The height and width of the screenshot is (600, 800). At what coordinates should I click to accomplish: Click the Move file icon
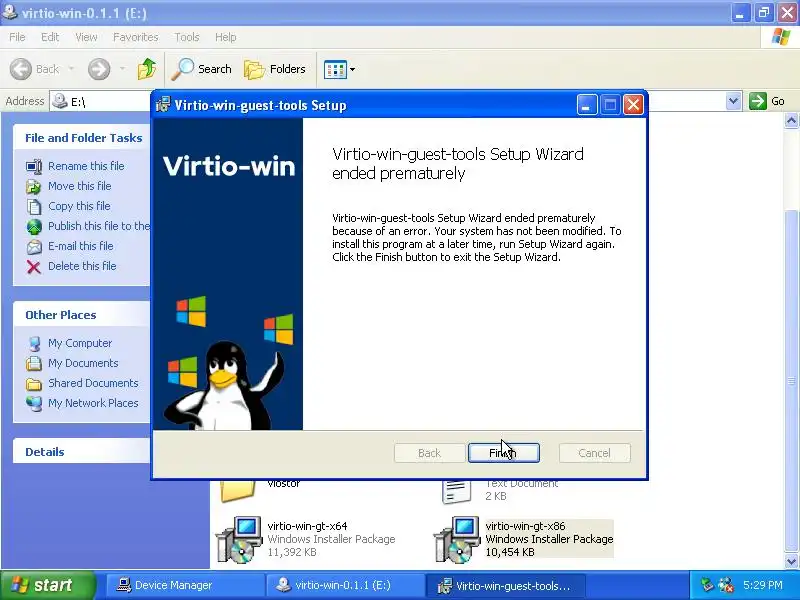click(x=34, y=187)
